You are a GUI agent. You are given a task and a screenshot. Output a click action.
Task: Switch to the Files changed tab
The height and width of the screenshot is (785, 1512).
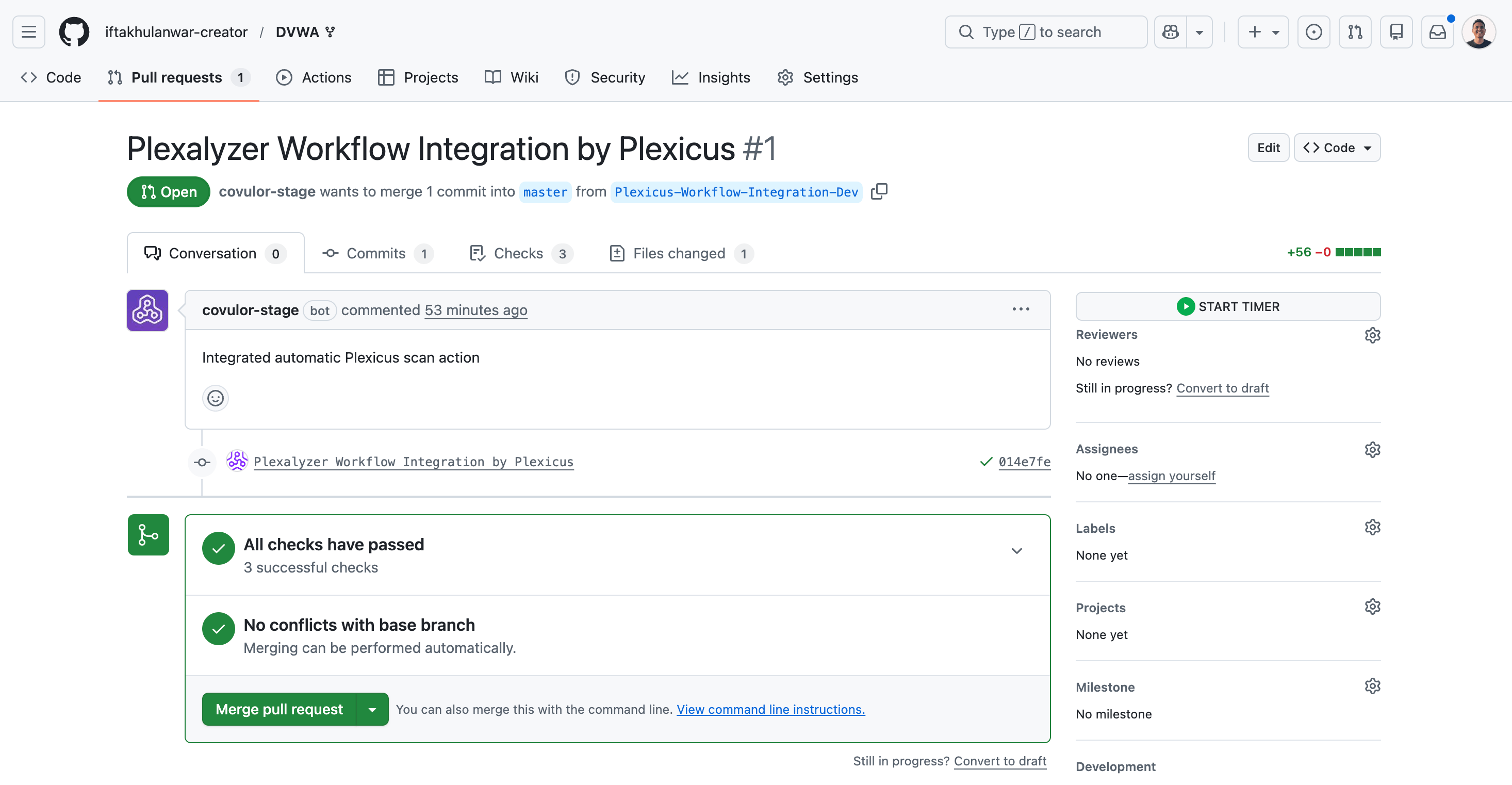click(680, 253)
